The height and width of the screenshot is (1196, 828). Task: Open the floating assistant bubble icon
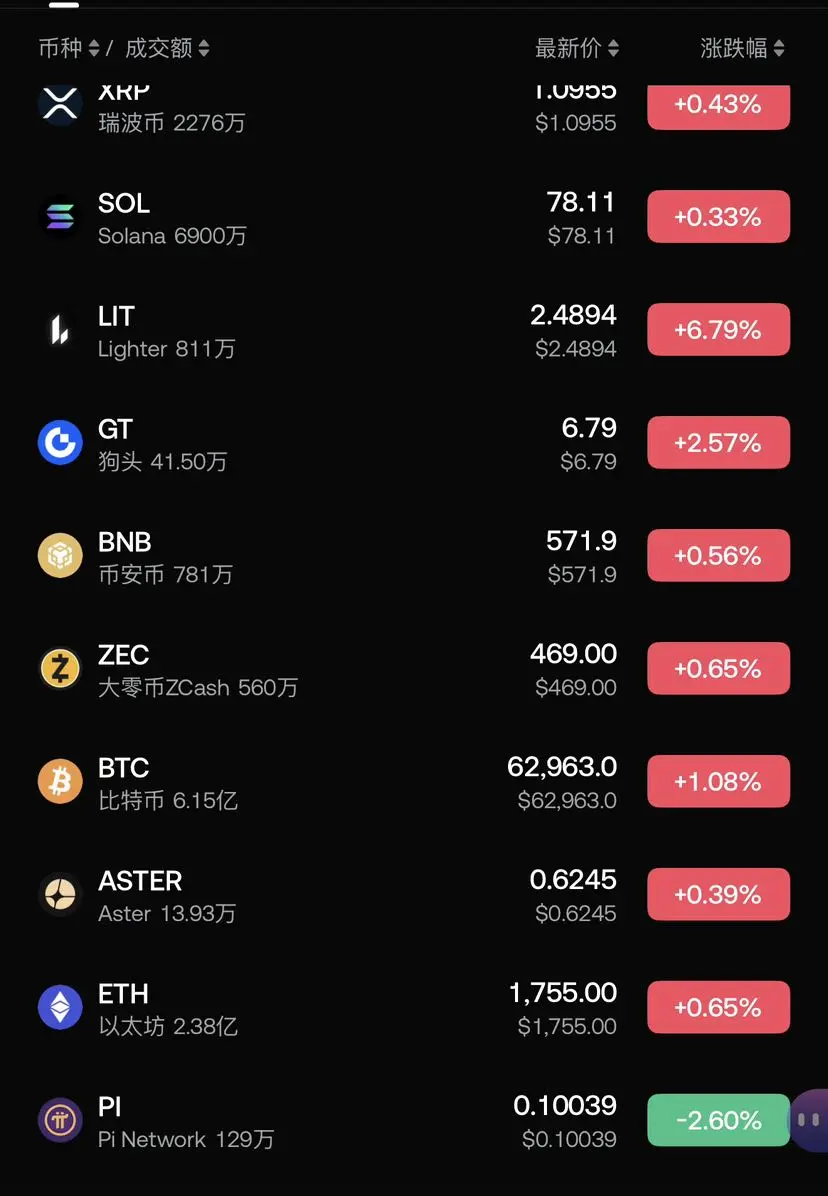coord(808,1120)
